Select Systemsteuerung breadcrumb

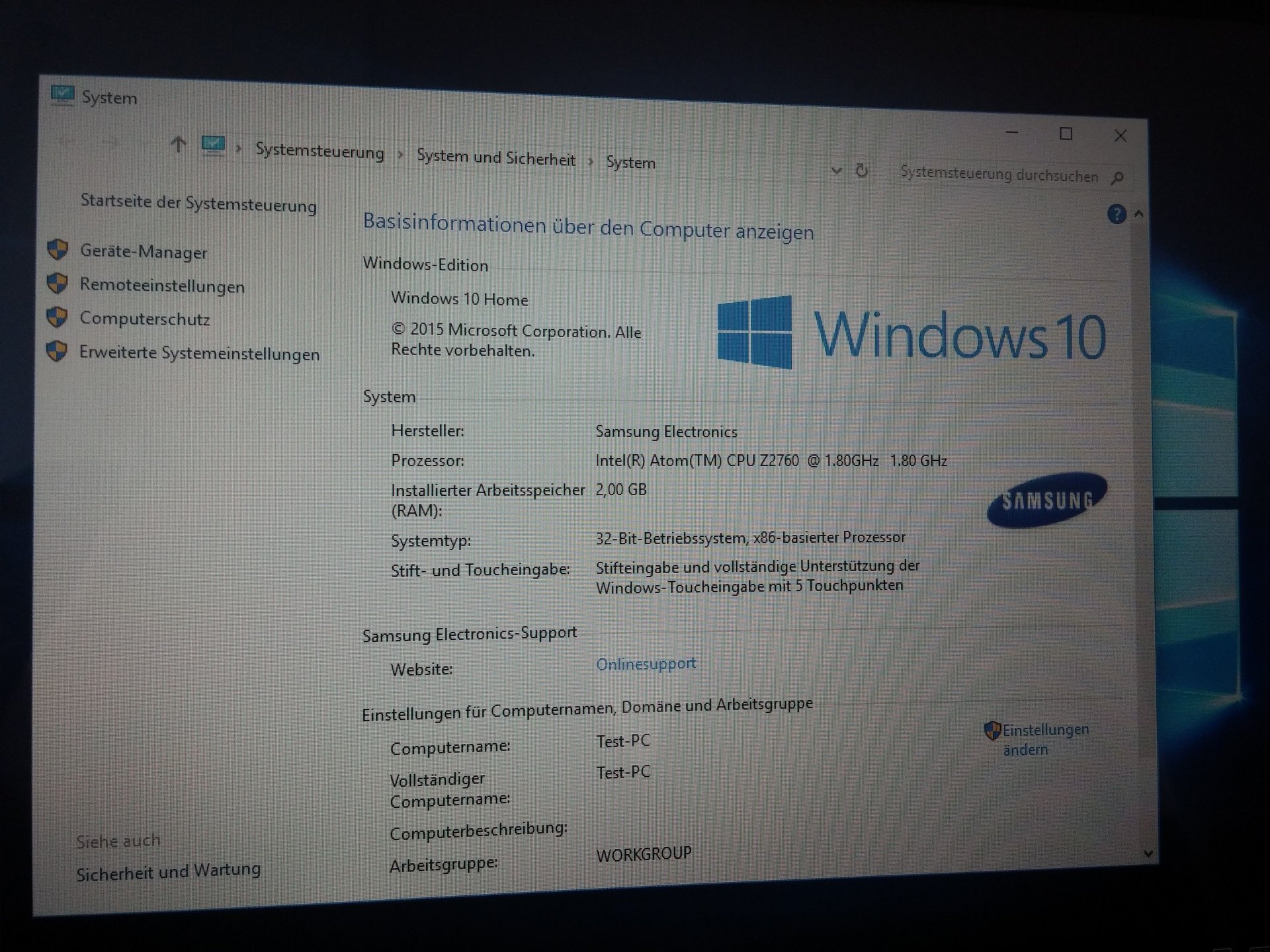tap(319, 151)
